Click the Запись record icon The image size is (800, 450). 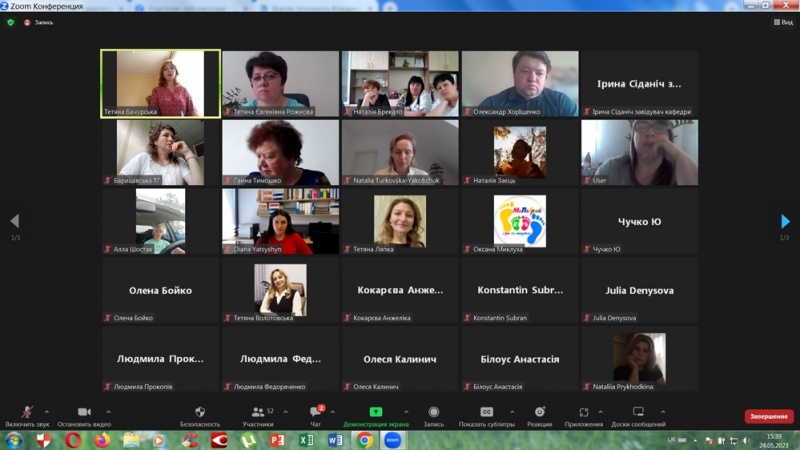(x=434, y=412)
